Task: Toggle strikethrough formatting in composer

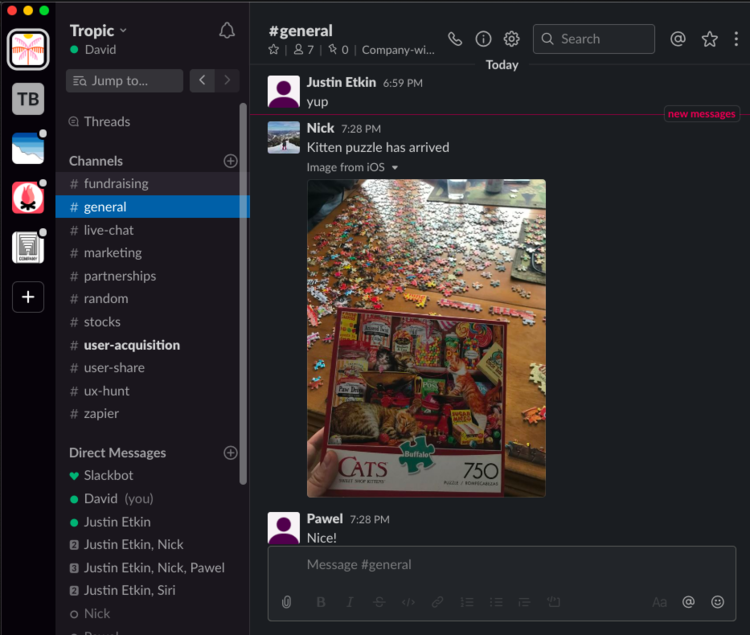Action: click(379, 602)
